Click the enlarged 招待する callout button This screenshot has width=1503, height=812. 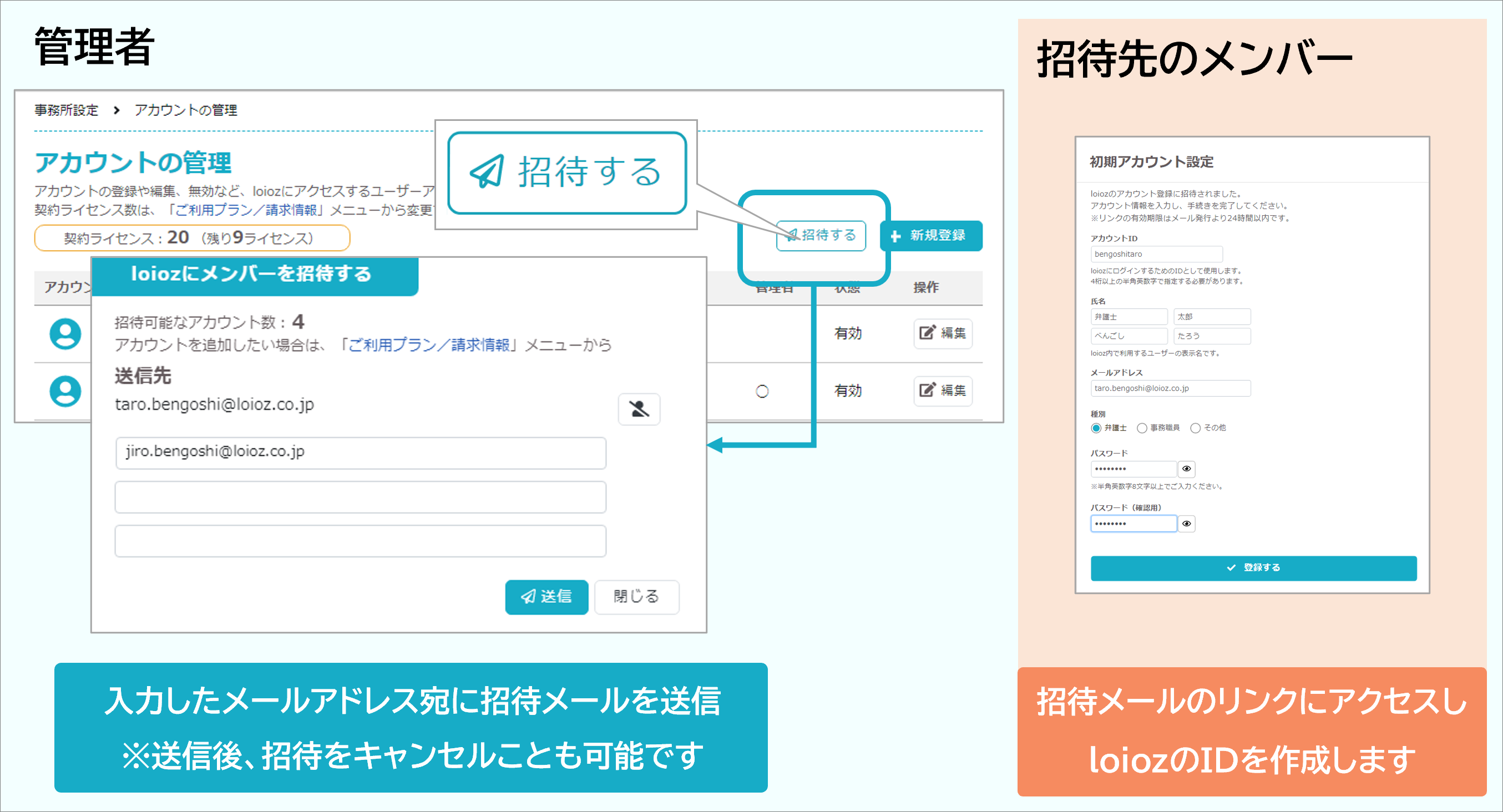566,172
